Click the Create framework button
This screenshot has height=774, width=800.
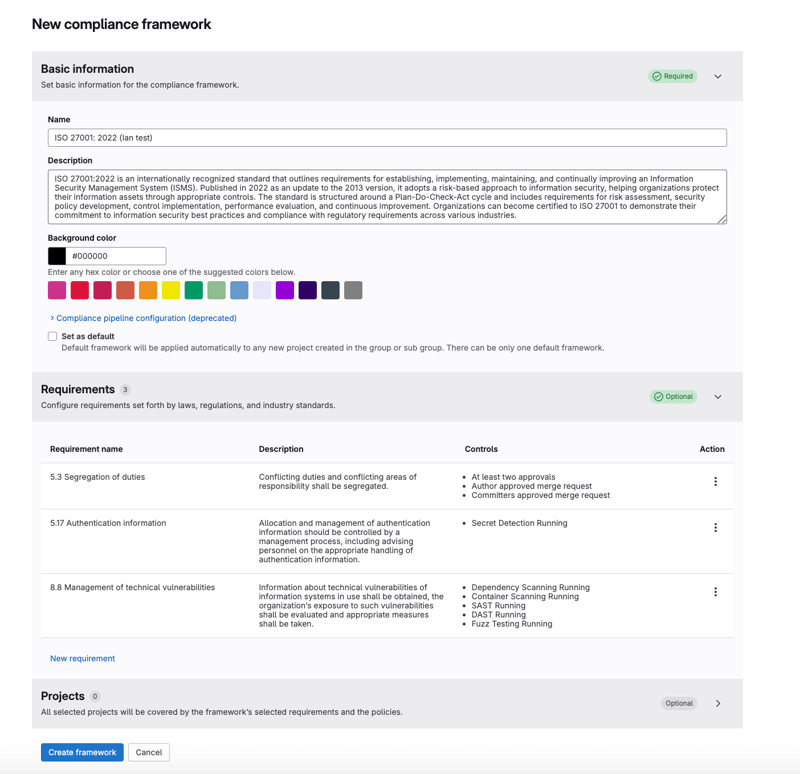[x=82, y=752]
